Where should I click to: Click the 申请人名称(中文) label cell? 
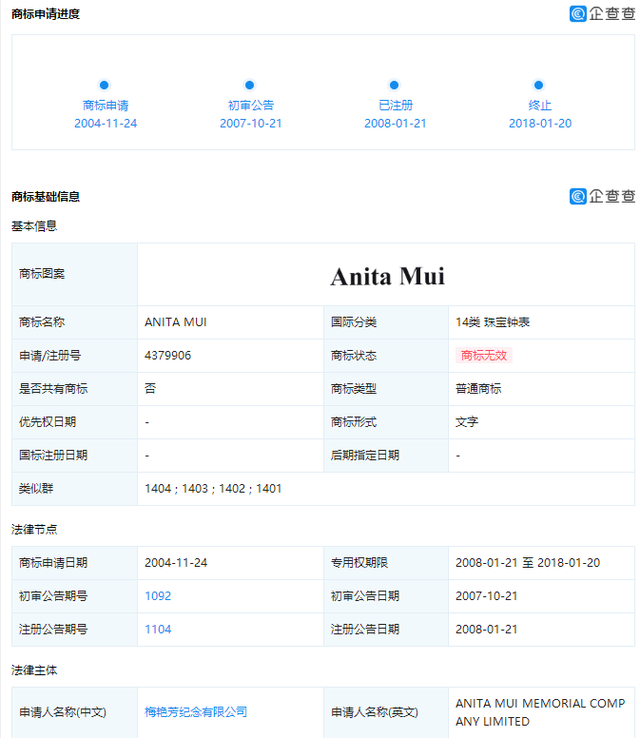[x=74, y=713]
